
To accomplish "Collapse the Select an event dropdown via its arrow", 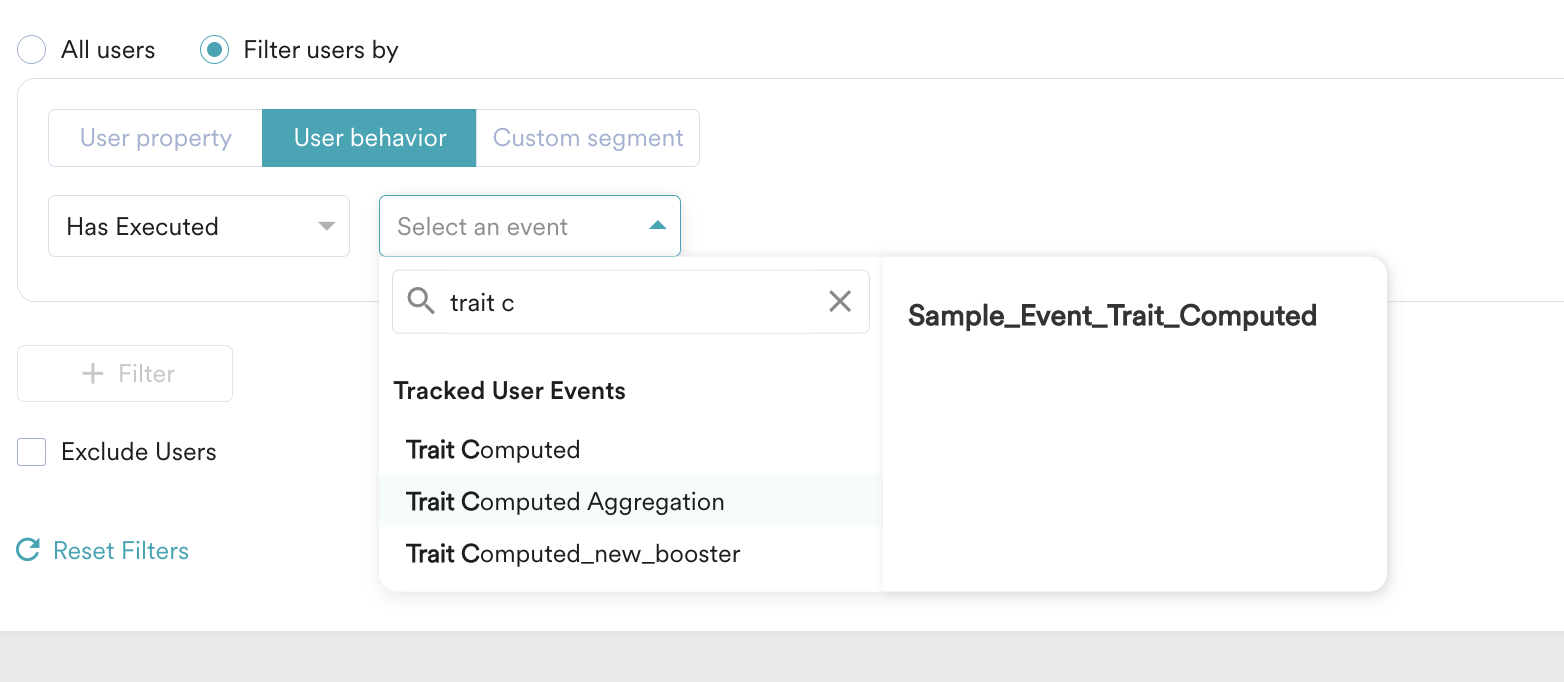I will tap(657, 226).
